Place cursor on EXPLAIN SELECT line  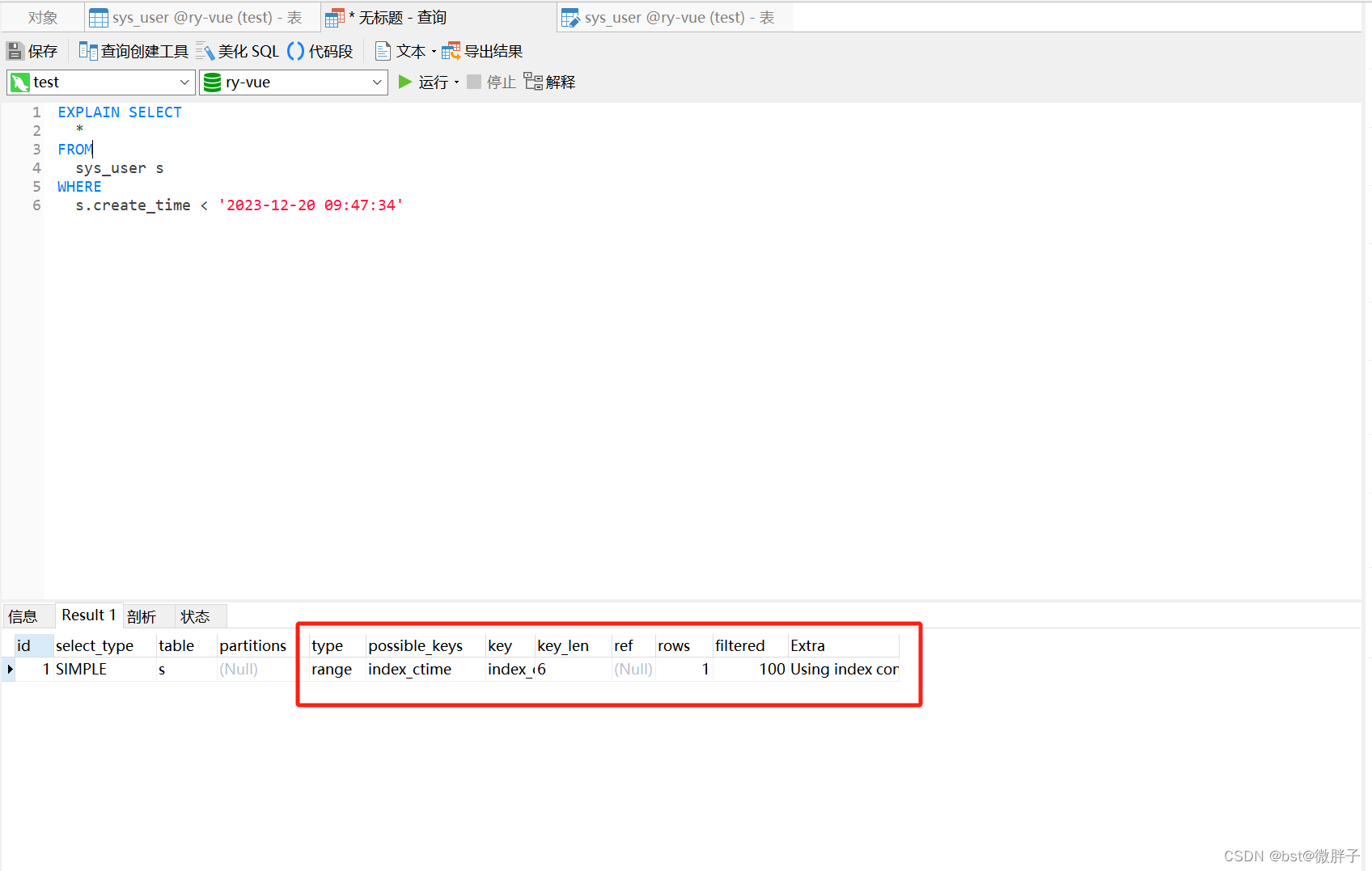(120, 112)
